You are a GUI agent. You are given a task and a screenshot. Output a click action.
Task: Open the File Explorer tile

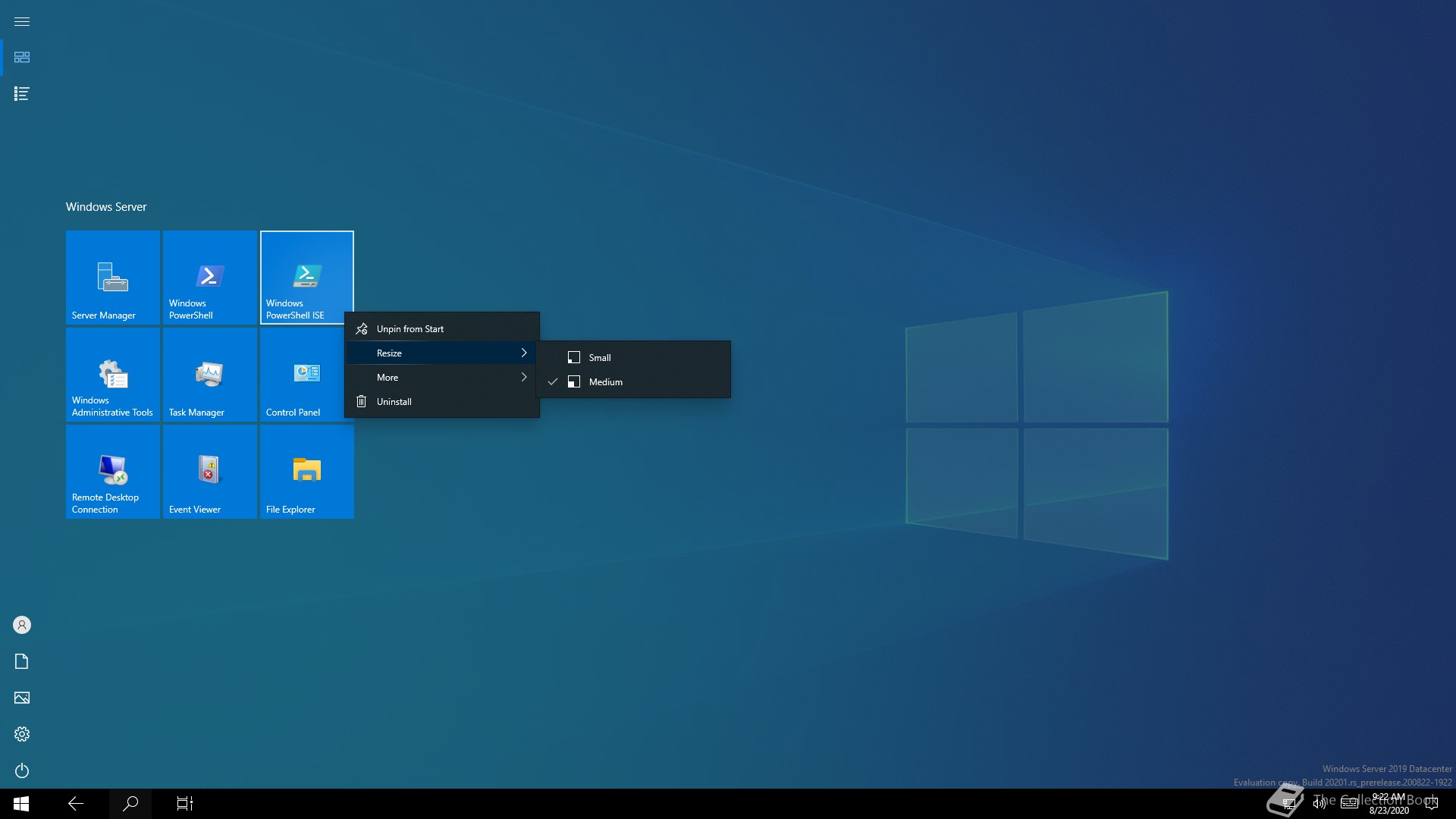coord(306,472)
